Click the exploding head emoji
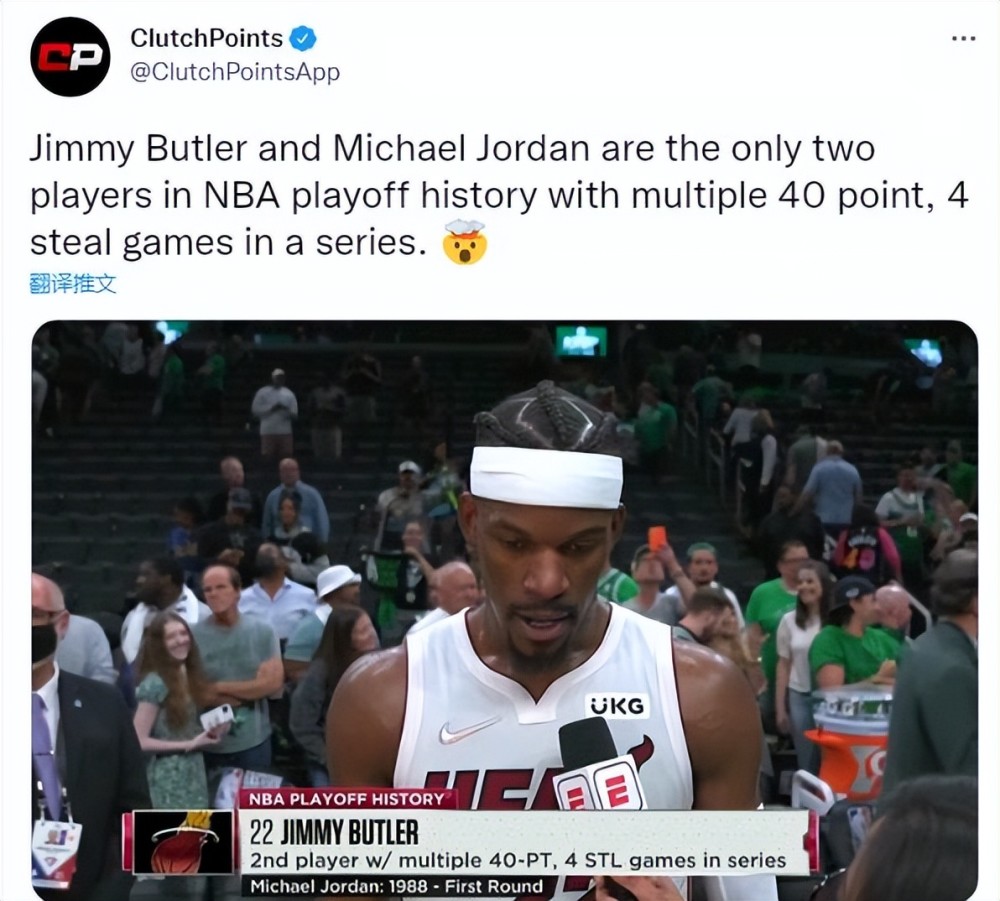1000x901 pixels. (x=466, y=242)
